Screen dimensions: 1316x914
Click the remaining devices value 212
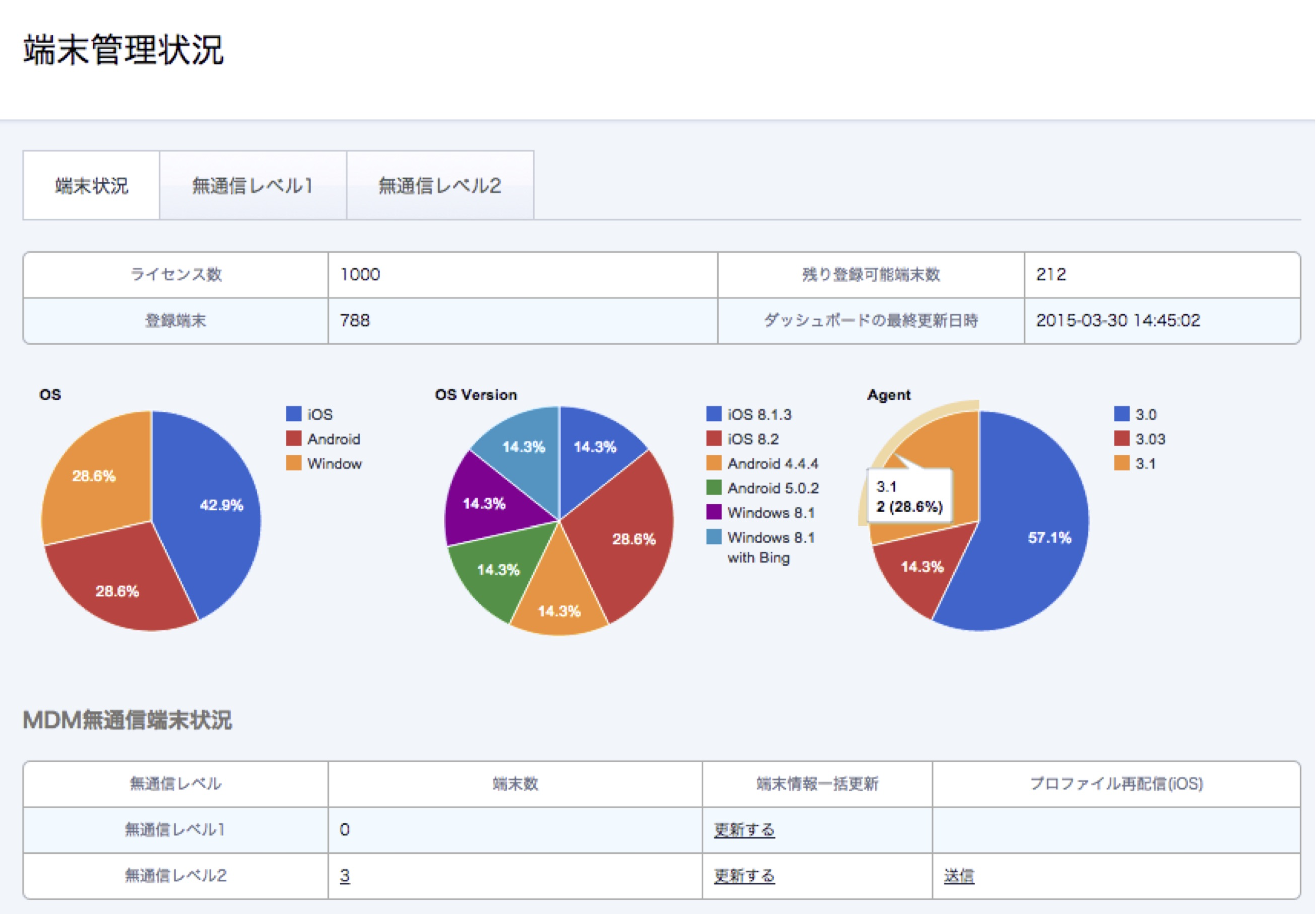1051,274
